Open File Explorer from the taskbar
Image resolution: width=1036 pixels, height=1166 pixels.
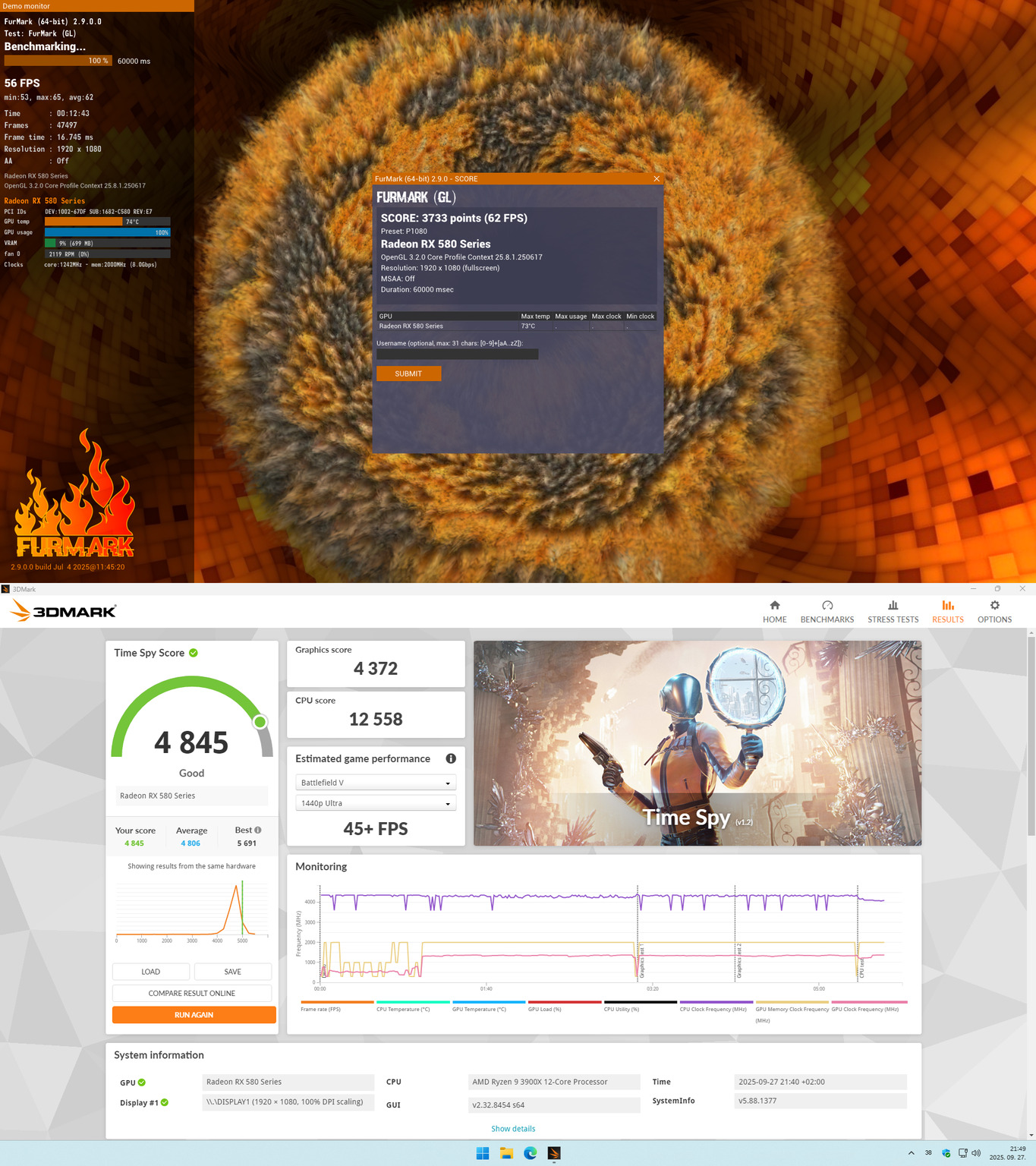tap(506, 1153)
